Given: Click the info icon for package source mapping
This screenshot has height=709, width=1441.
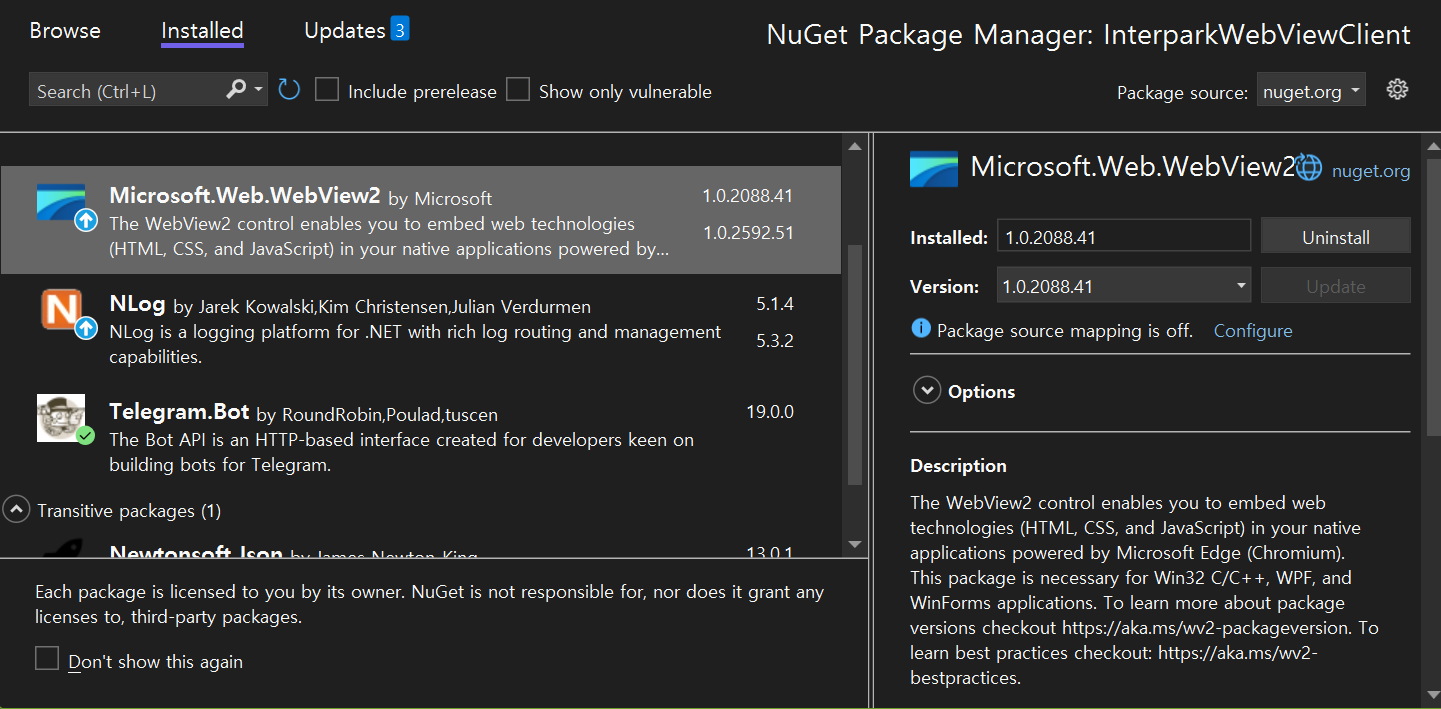Looking at the screenshot, I should (921, 329).
